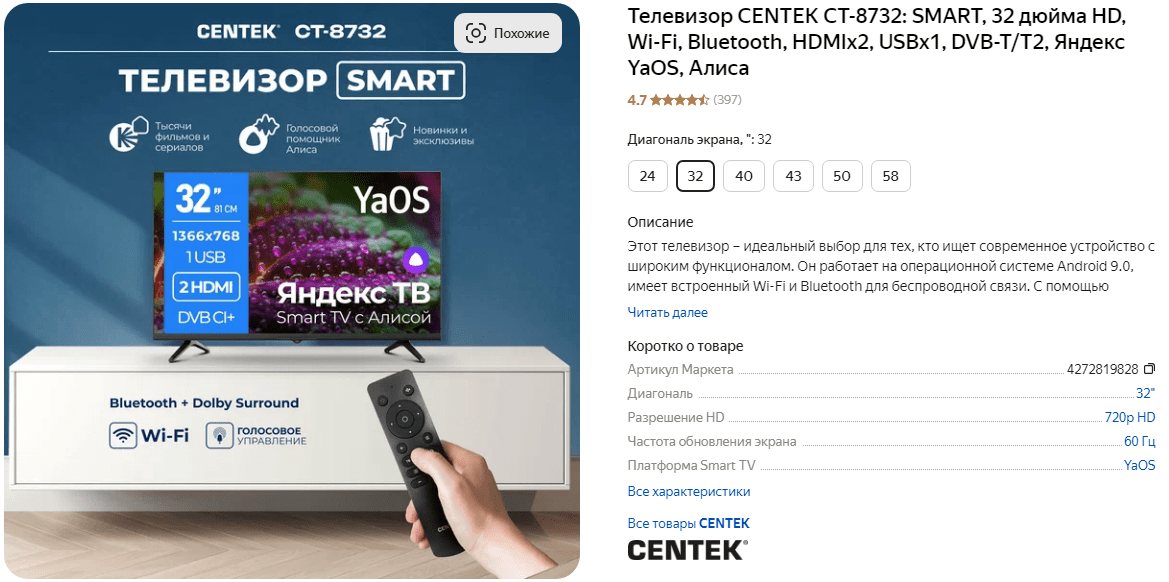
Task: Expand Все характеристики list
Action: [x=689, y=492]
